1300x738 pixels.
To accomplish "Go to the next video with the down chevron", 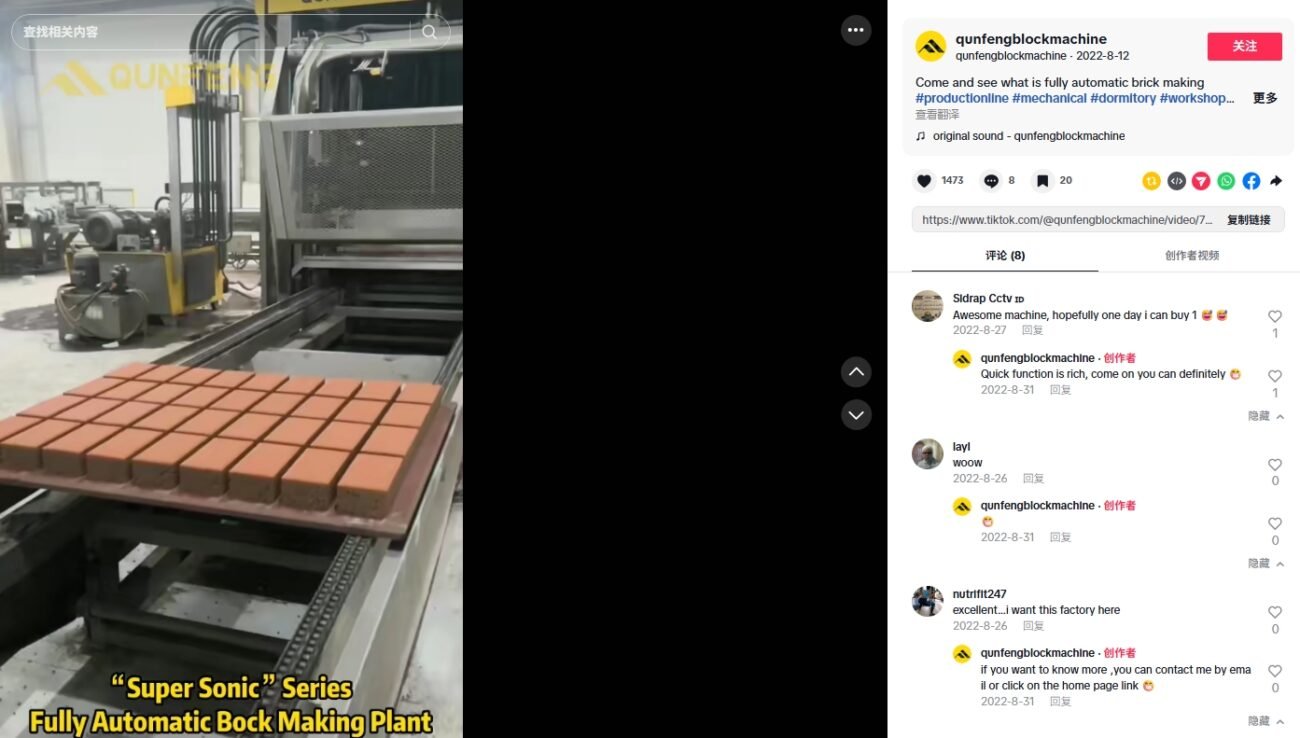I will [x=856, y=414].
